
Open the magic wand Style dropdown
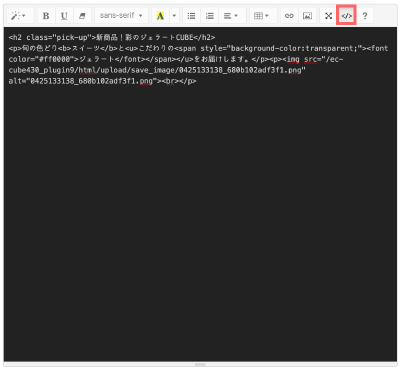(x=19, y=16)
